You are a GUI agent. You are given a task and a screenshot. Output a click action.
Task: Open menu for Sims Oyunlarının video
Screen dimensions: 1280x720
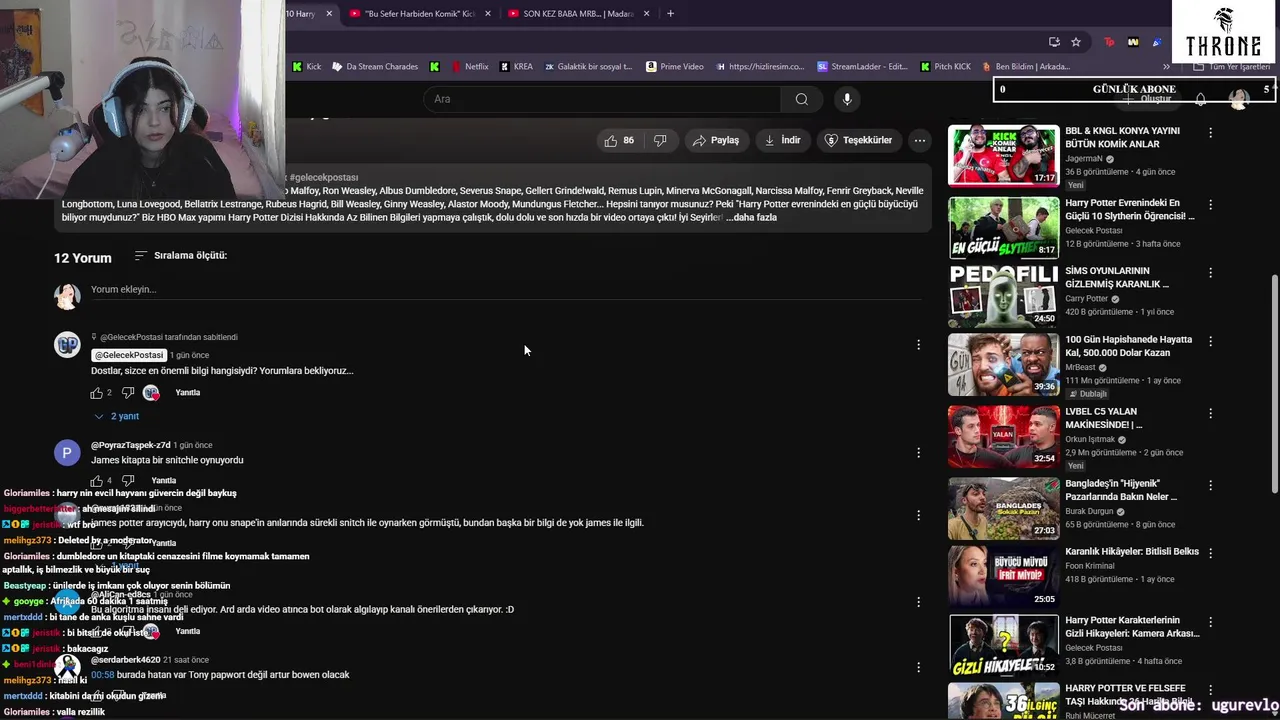1210,272
